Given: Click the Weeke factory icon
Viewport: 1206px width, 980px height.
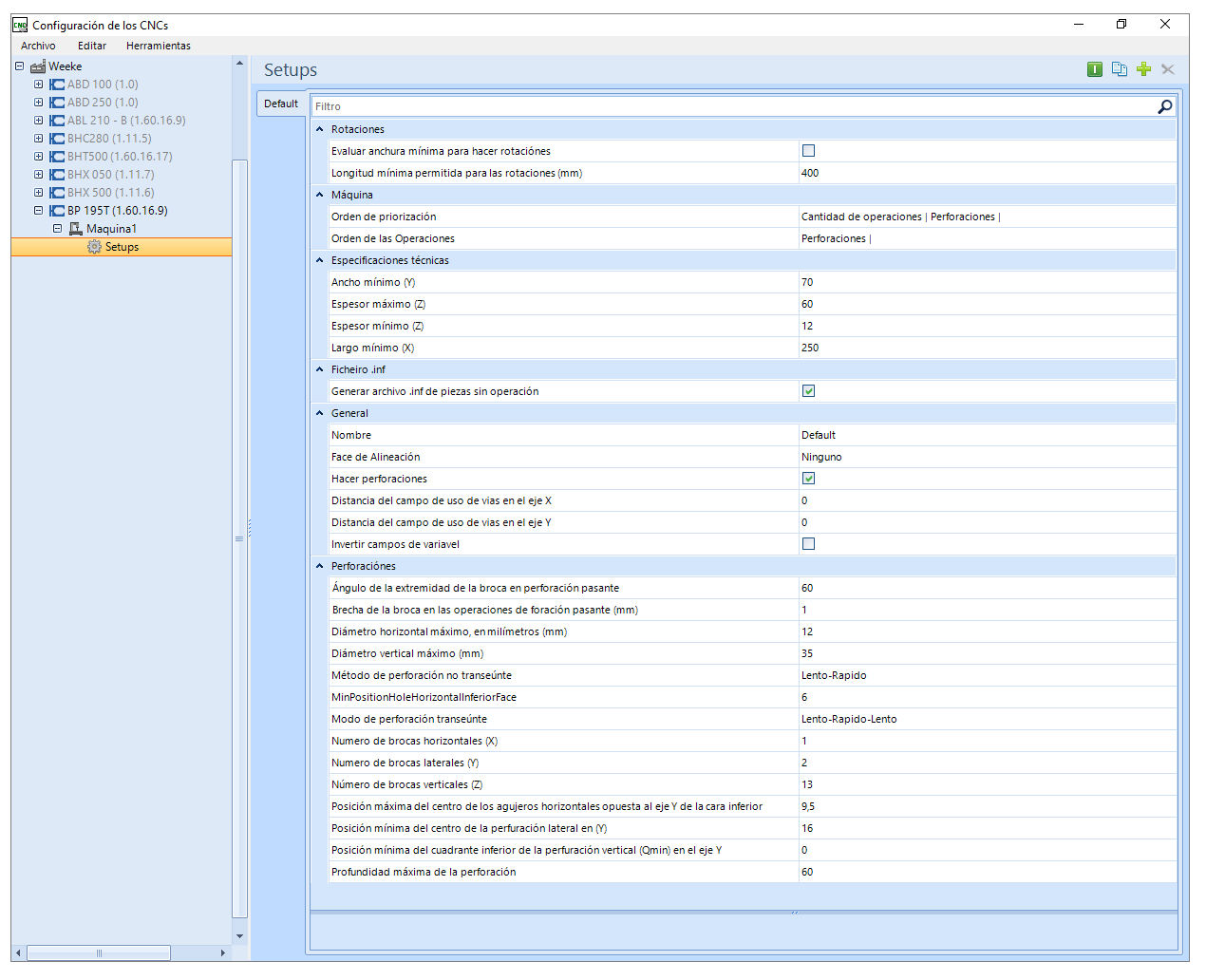Looking at the screenshot, I should 38,66.
